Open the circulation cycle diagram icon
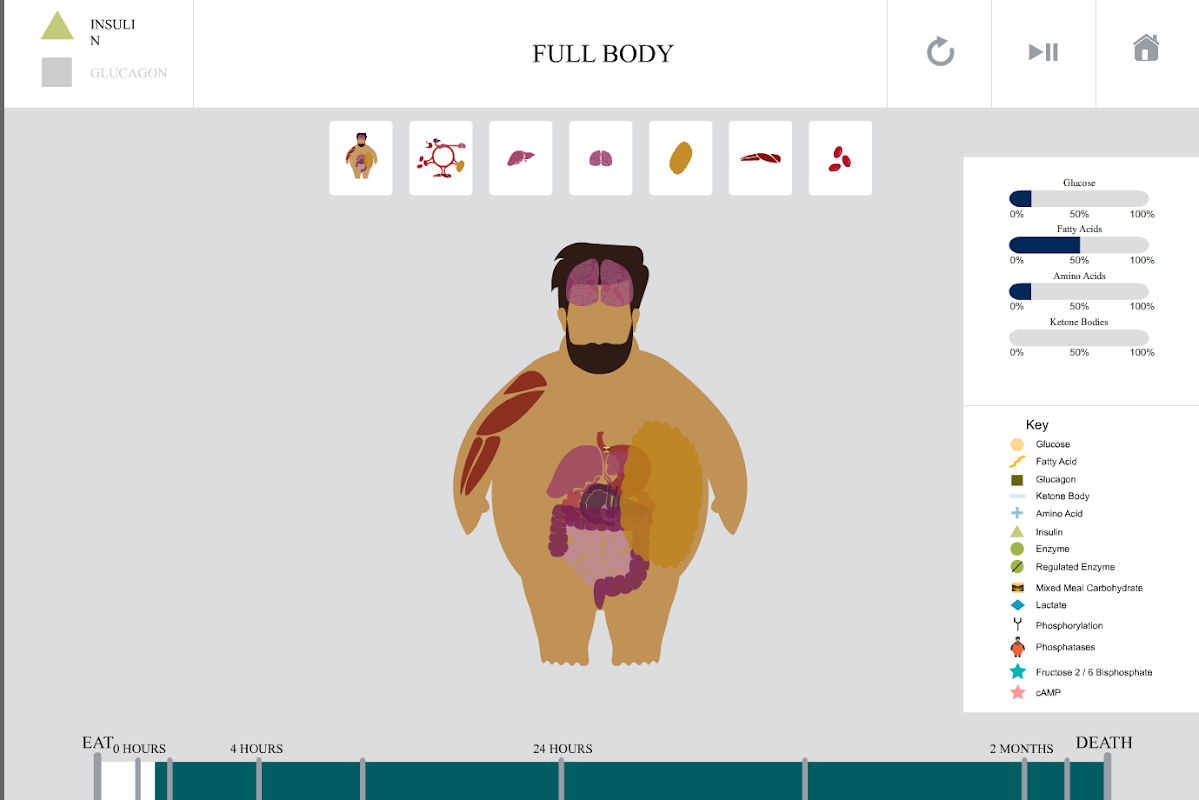The width and height of the screenshot is (1199, 800). [x=441, y=158]
